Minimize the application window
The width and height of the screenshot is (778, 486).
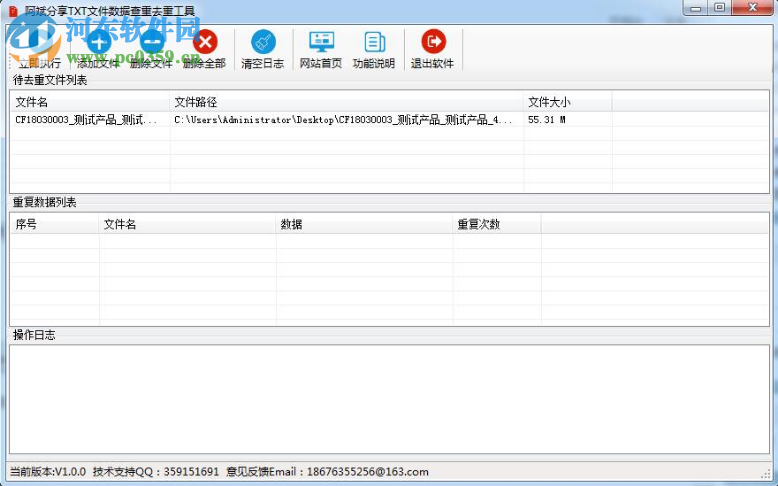coord(696,7)
